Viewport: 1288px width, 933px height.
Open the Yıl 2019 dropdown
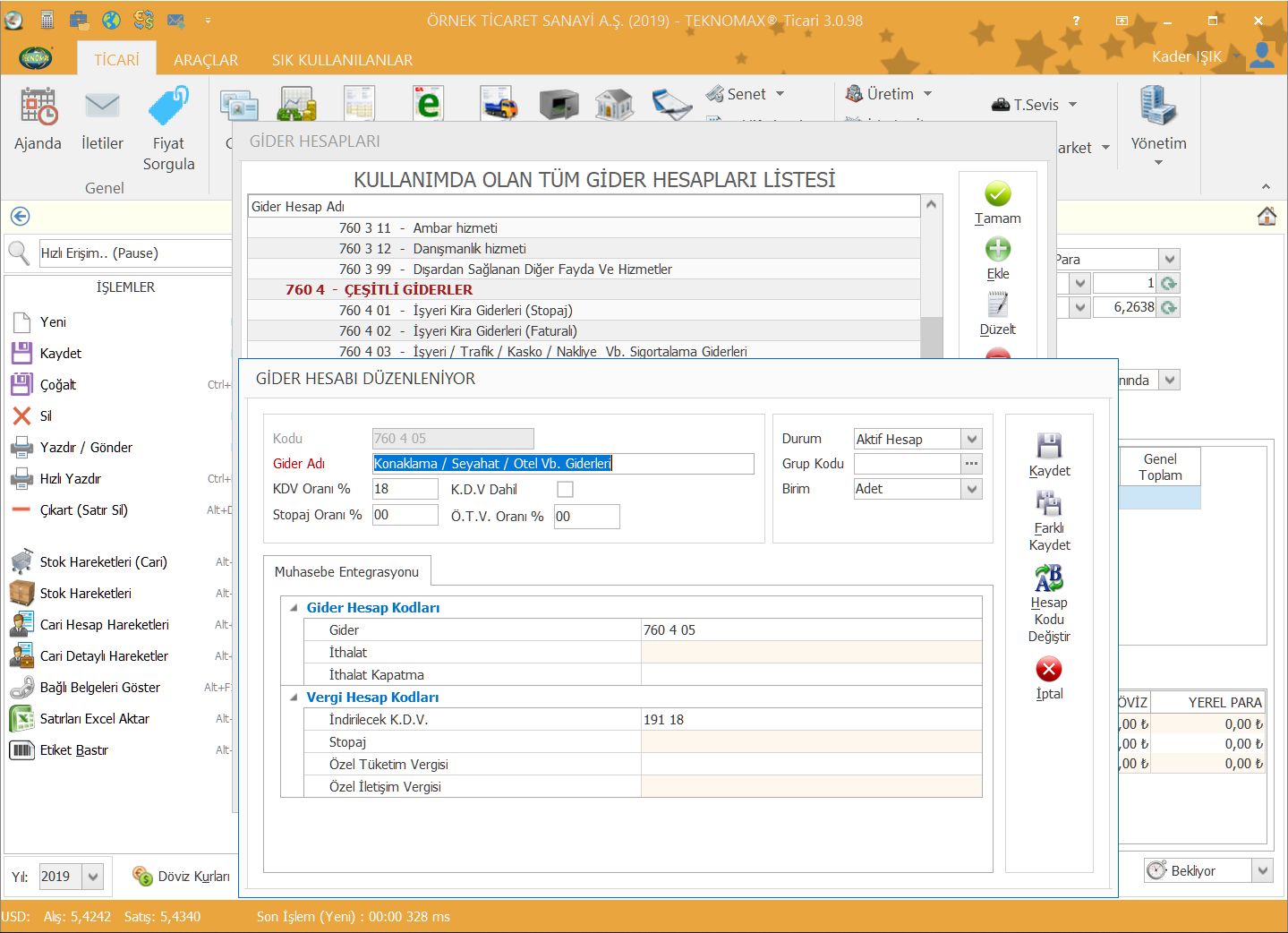[x=93, y=877]
